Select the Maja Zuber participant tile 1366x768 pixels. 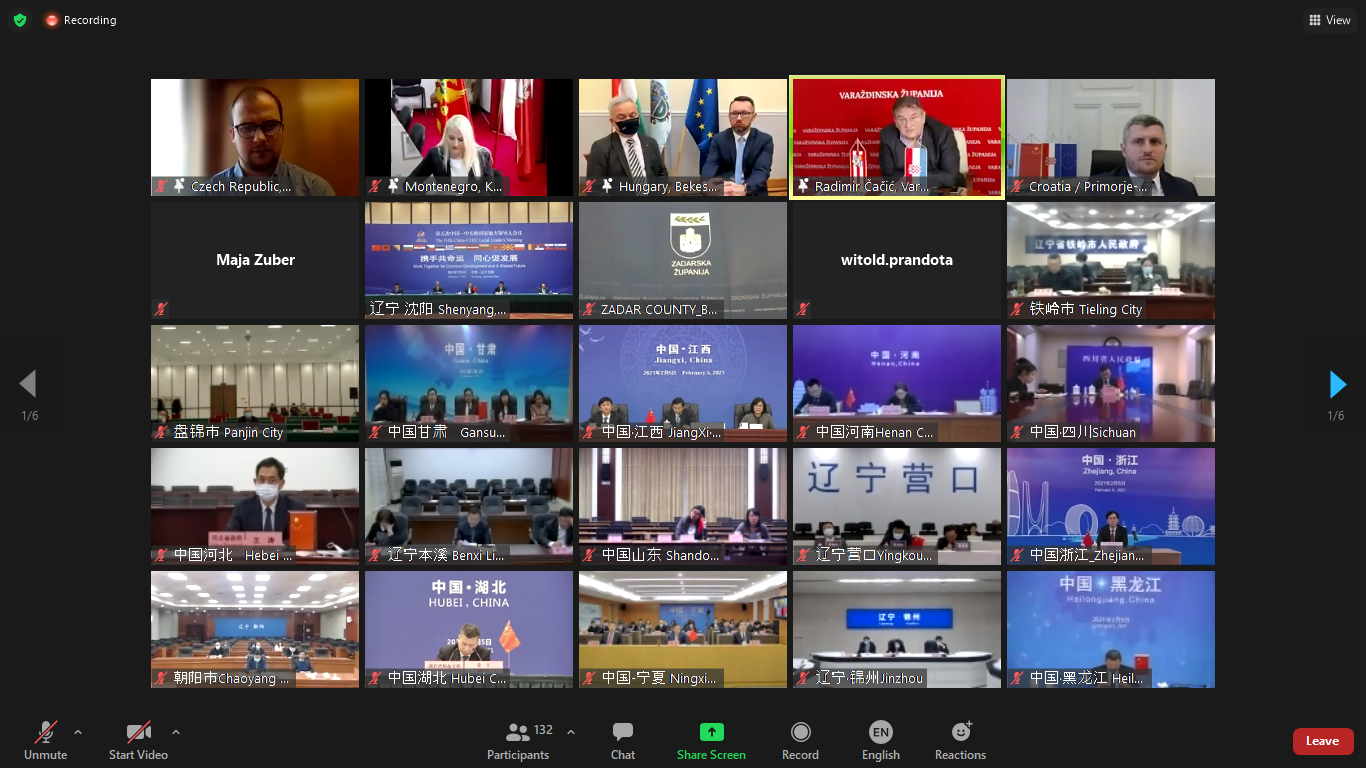255,260
